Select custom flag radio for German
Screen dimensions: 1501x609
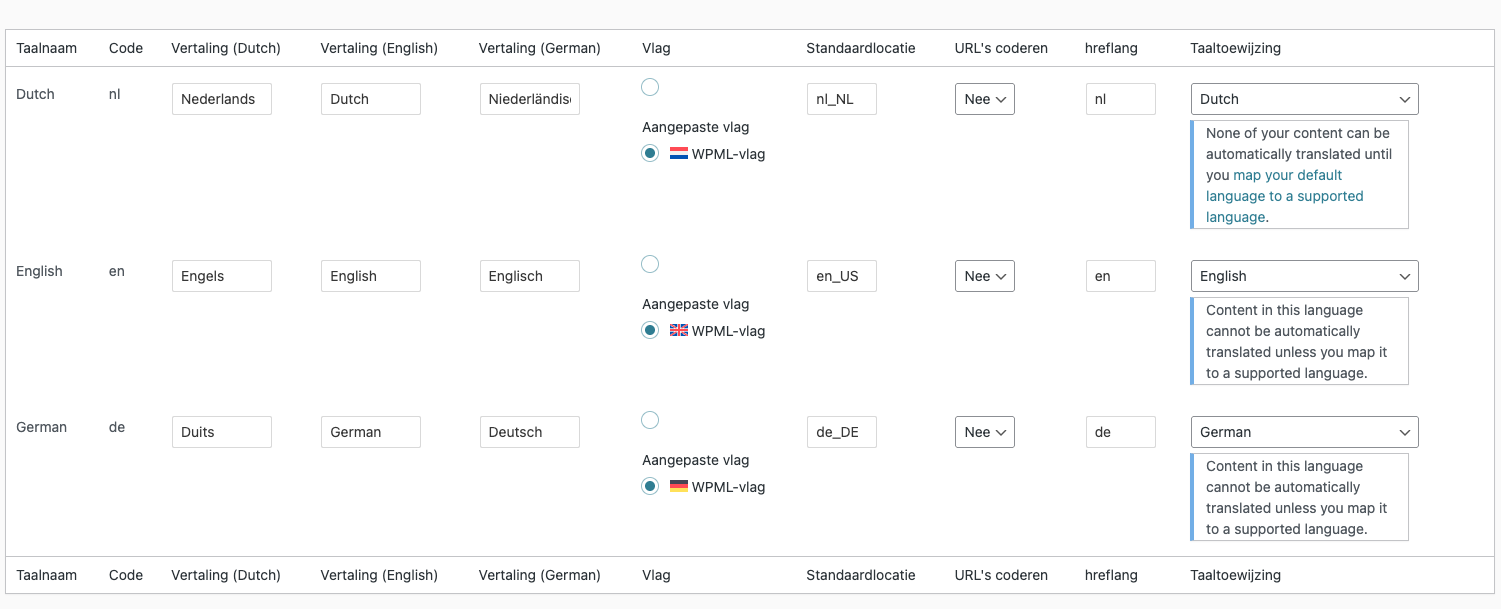tap(650, 420)
